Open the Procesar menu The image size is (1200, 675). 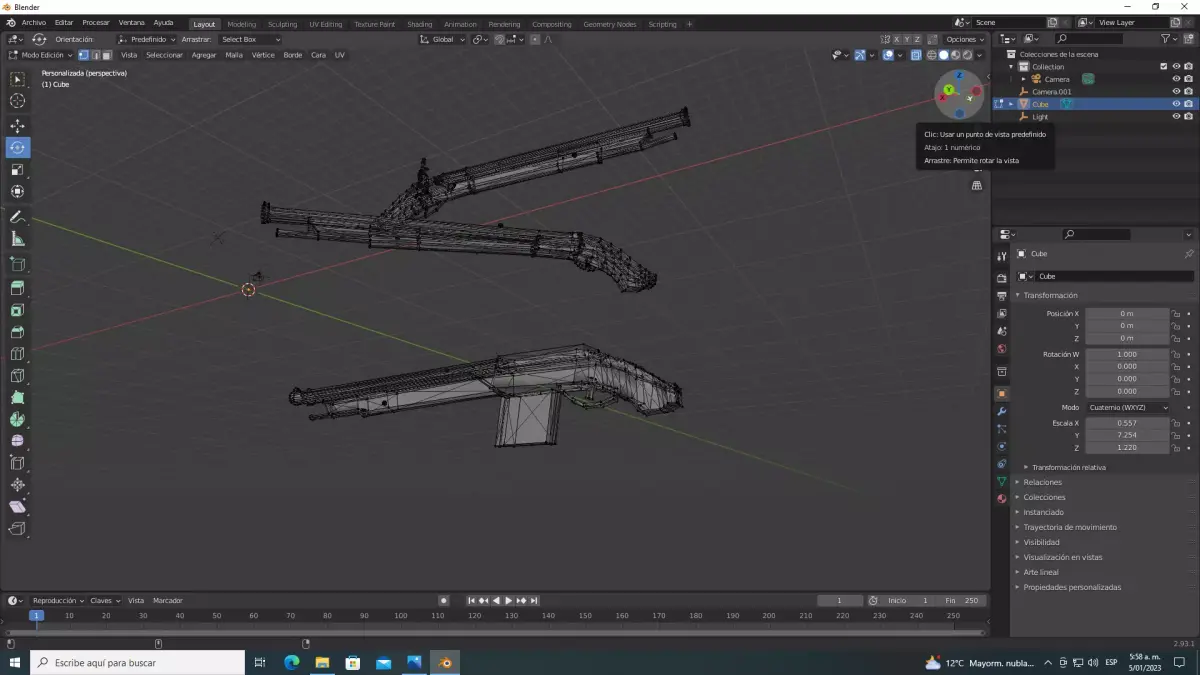[x=96, y=23]
